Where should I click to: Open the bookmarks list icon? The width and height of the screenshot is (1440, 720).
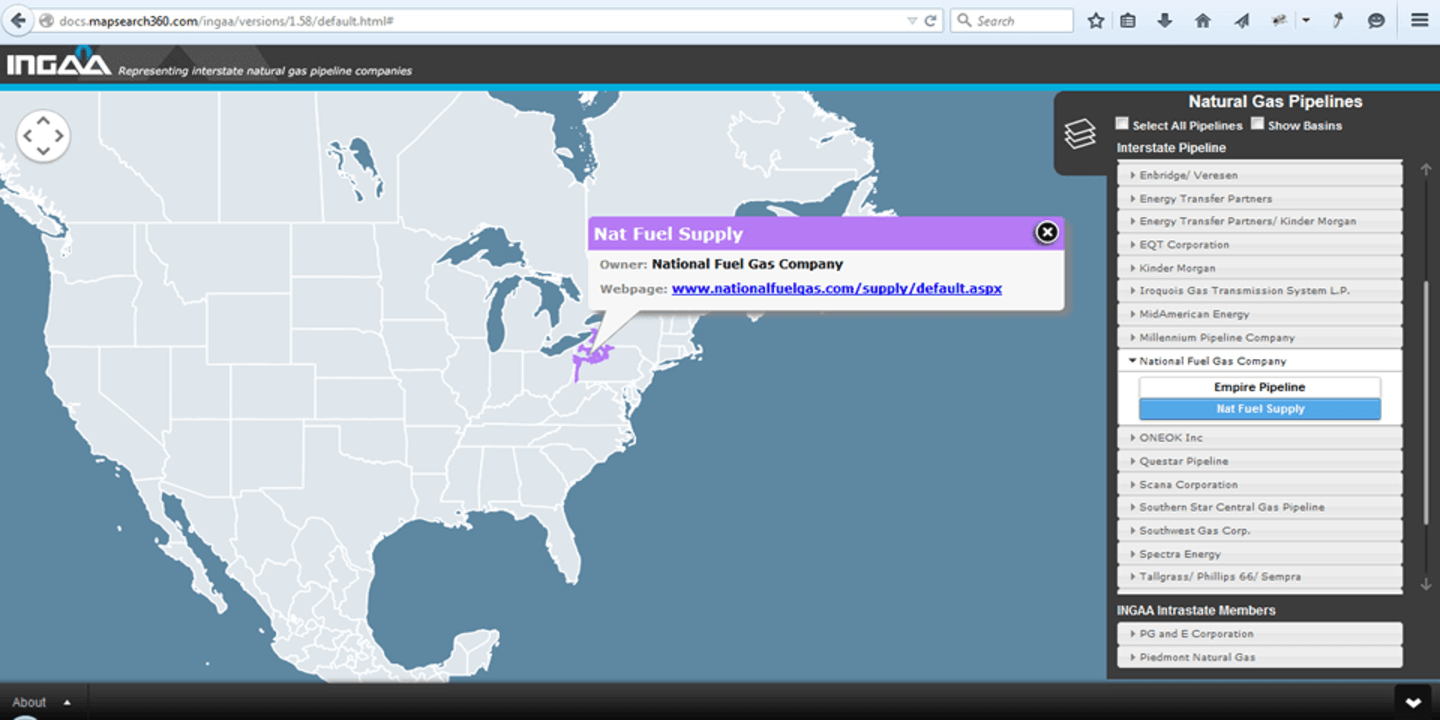pyautogui.click(x=1128, y=20)
